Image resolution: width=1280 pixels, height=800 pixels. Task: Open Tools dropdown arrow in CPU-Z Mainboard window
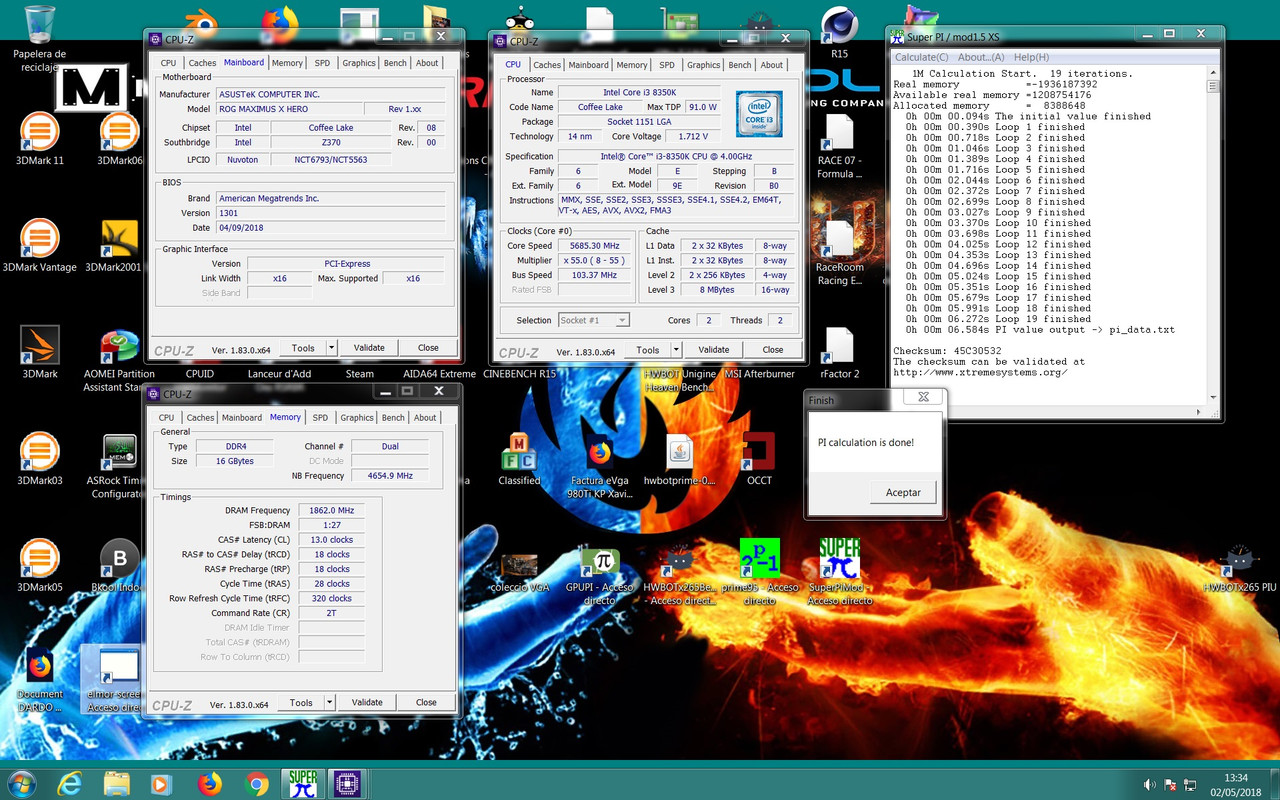tap(332, 348)
